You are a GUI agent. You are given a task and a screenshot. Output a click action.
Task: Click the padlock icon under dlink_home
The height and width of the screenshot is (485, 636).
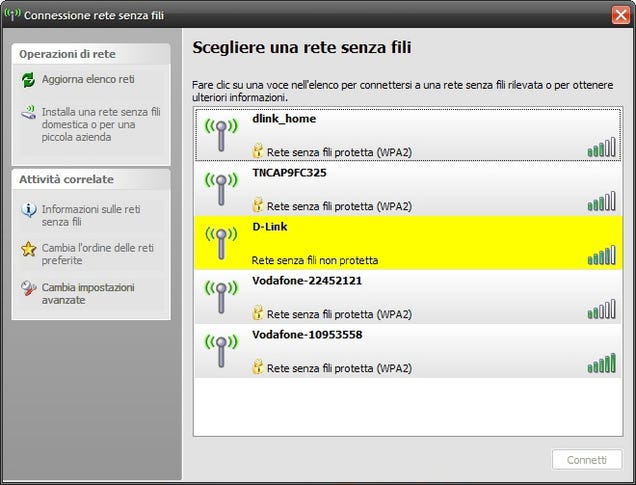tap(258, 151)
